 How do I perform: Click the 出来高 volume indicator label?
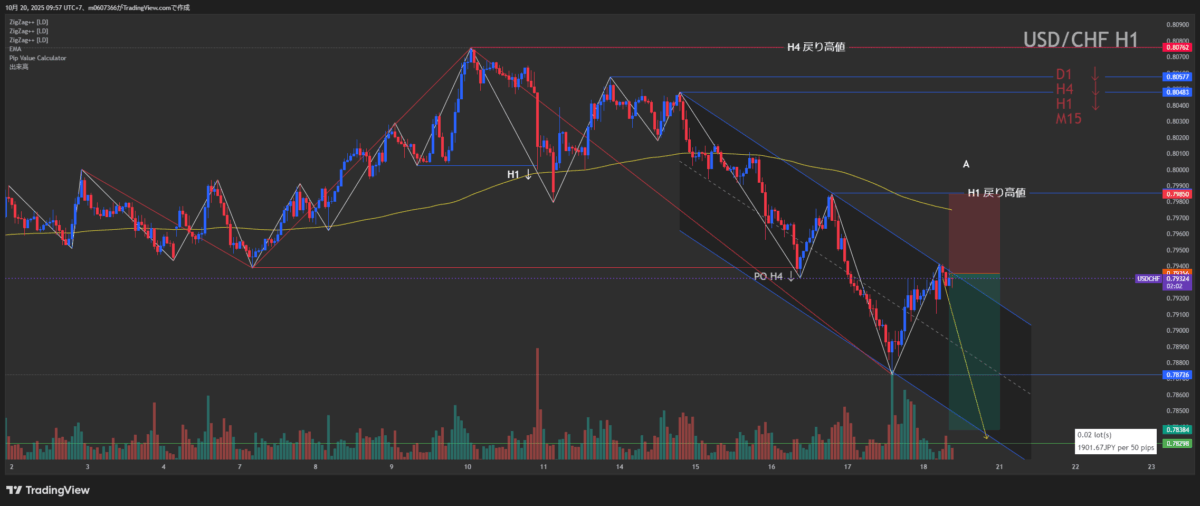(x=17, y=67)
